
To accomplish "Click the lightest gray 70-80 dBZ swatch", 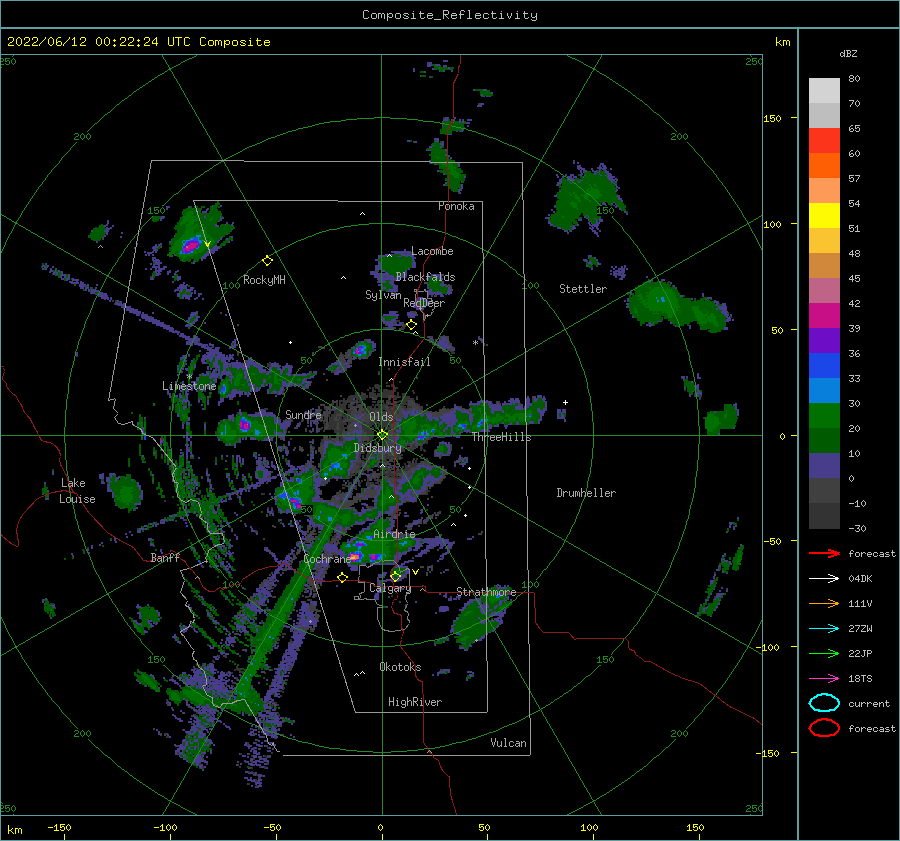I will coord(824,91).
